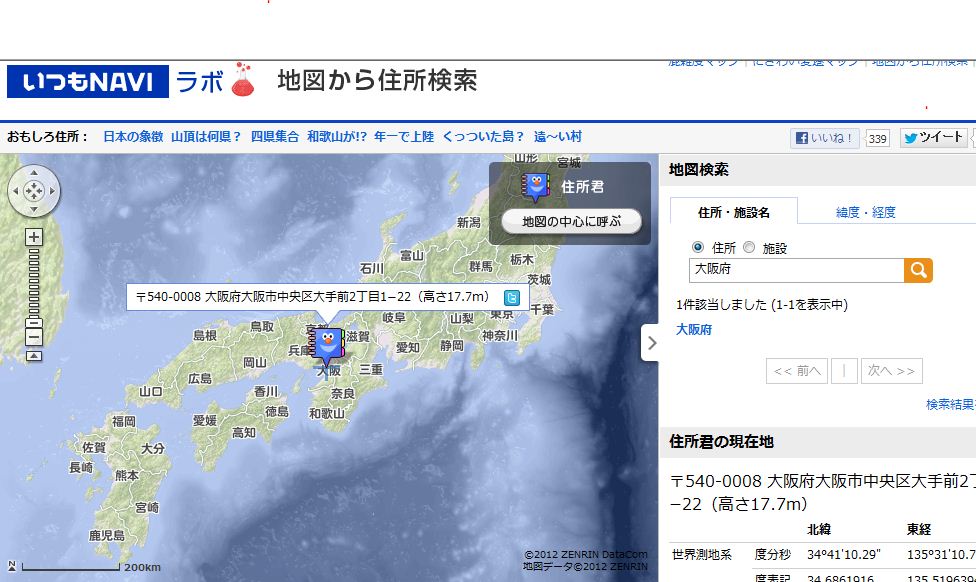Click the 鹿児島 label on the map

pos(107,535)
